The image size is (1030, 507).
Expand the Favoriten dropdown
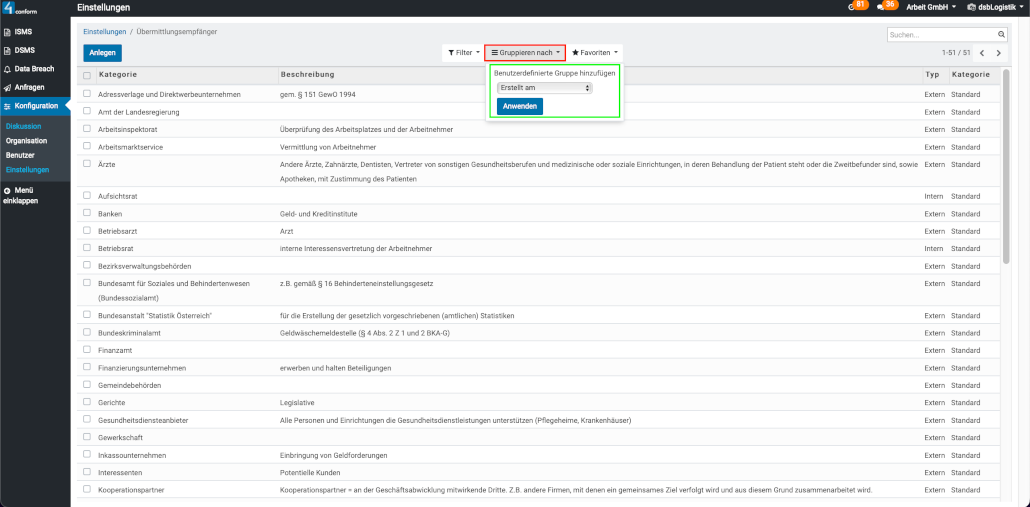tap(595, 52)
